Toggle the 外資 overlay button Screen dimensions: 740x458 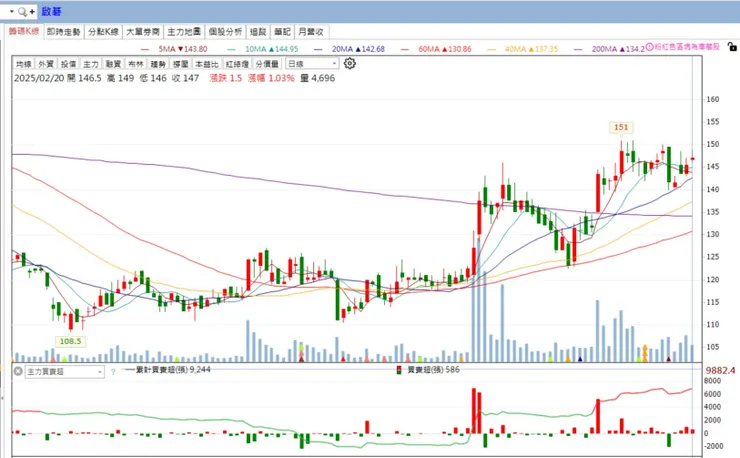pyautogui.click(x=46, y=64)
